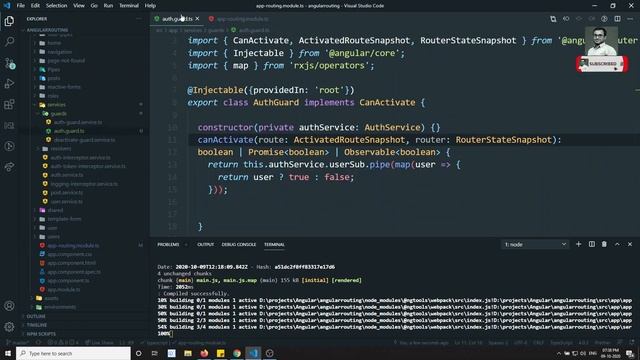Open the Accounts icon in activity bar
The image size is (640, 360).
(x=9, y=306)
